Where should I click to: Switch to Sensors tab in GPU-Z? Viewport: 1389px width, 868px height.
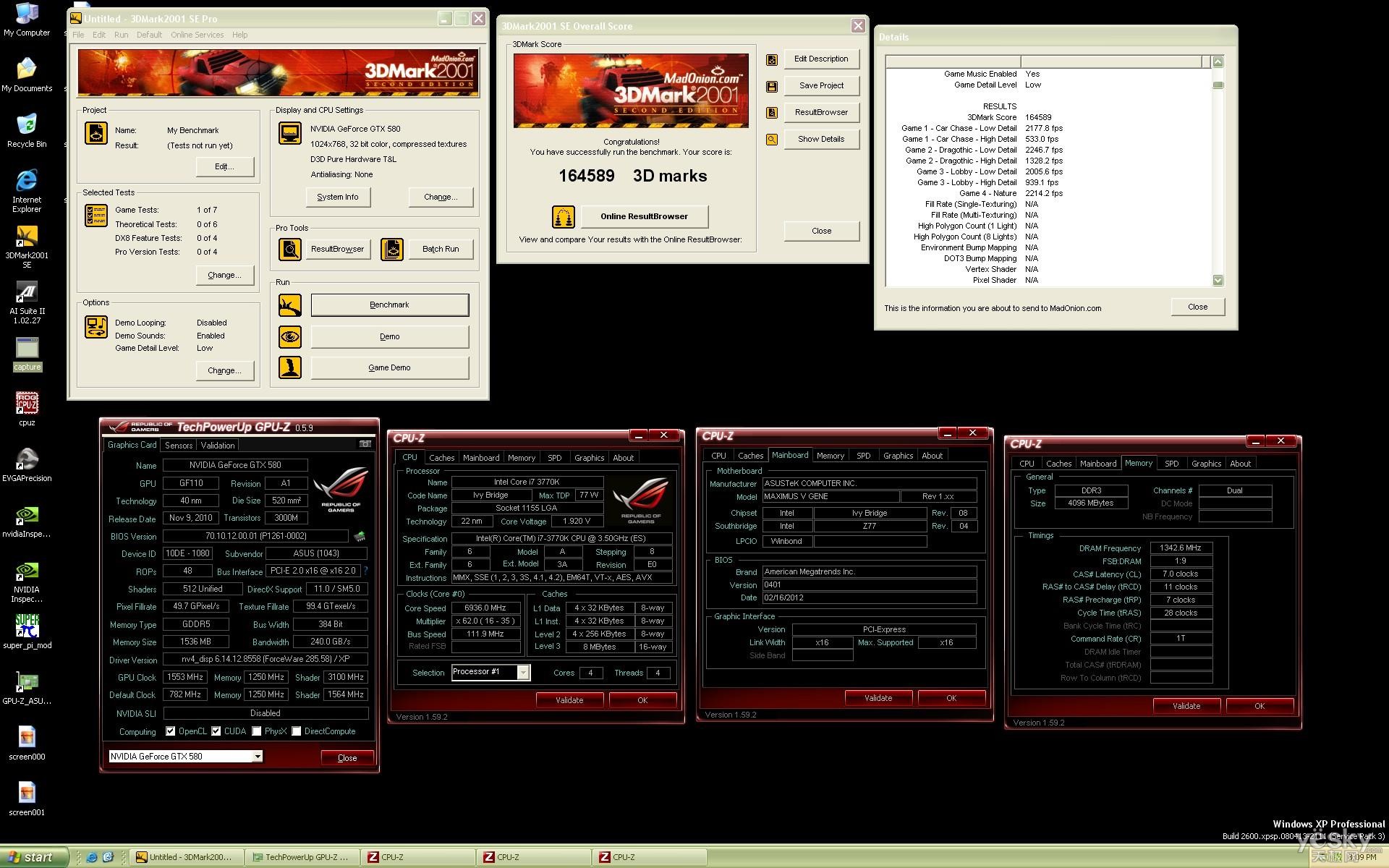click(x=179, y=446)
